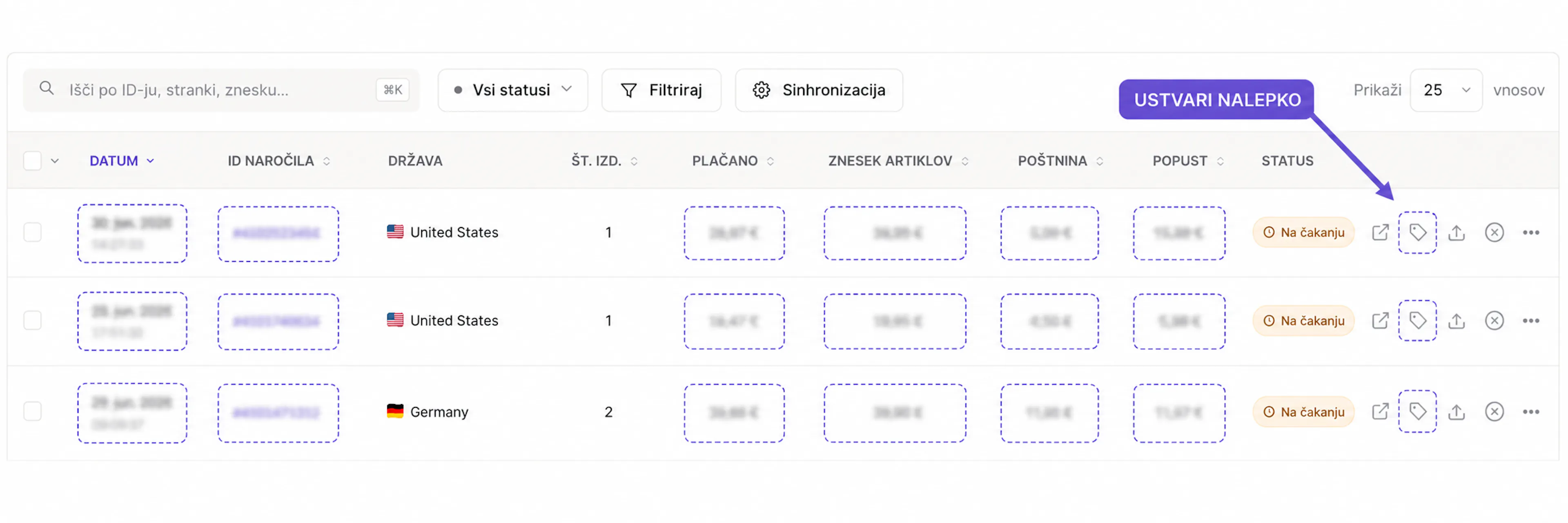Toggle the select-all header checkbox
This screenshot has width=1568, height=523.
(32, 161)
